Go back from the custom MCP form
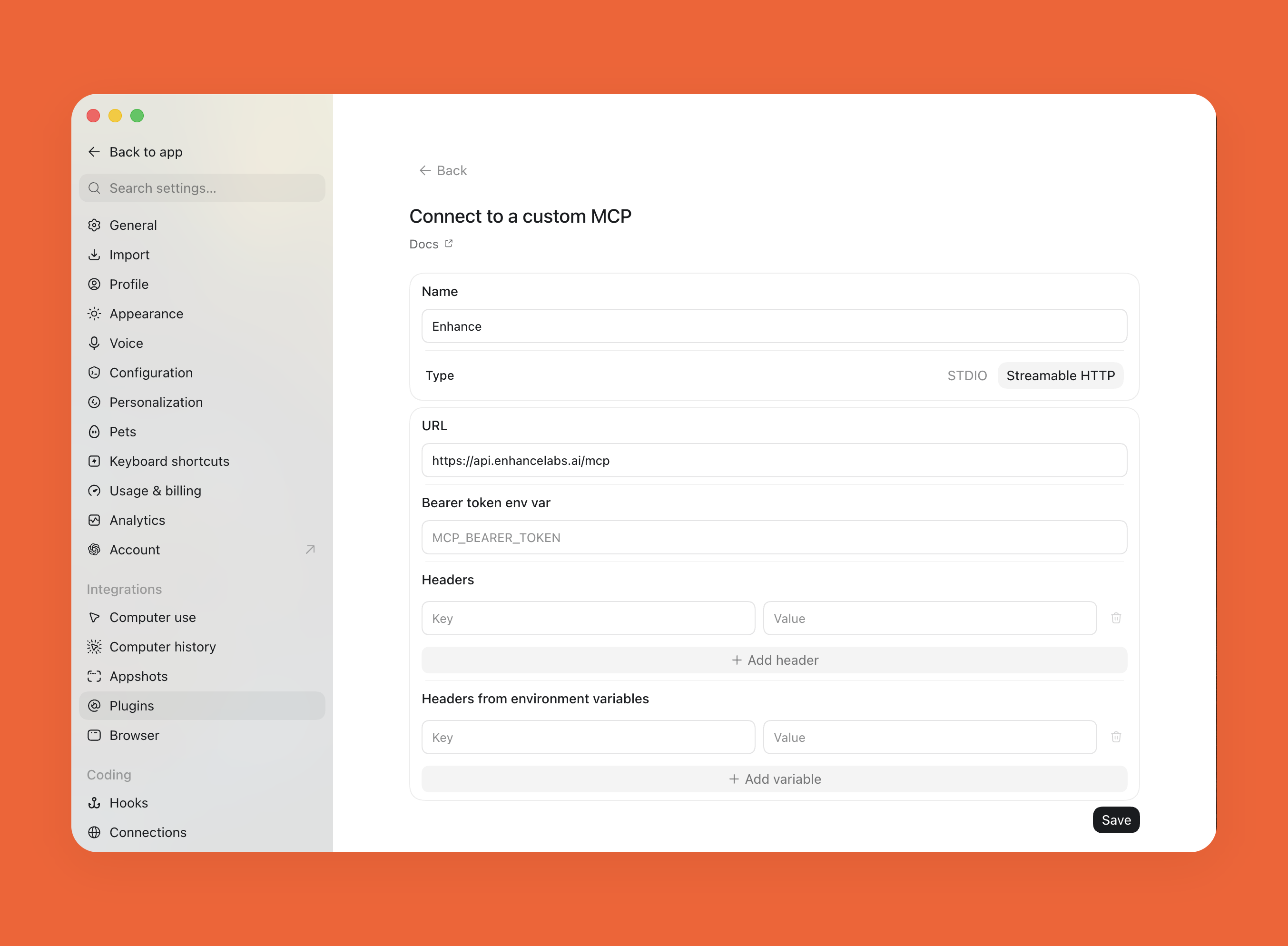1288x946 pixels. pos(443,171)
